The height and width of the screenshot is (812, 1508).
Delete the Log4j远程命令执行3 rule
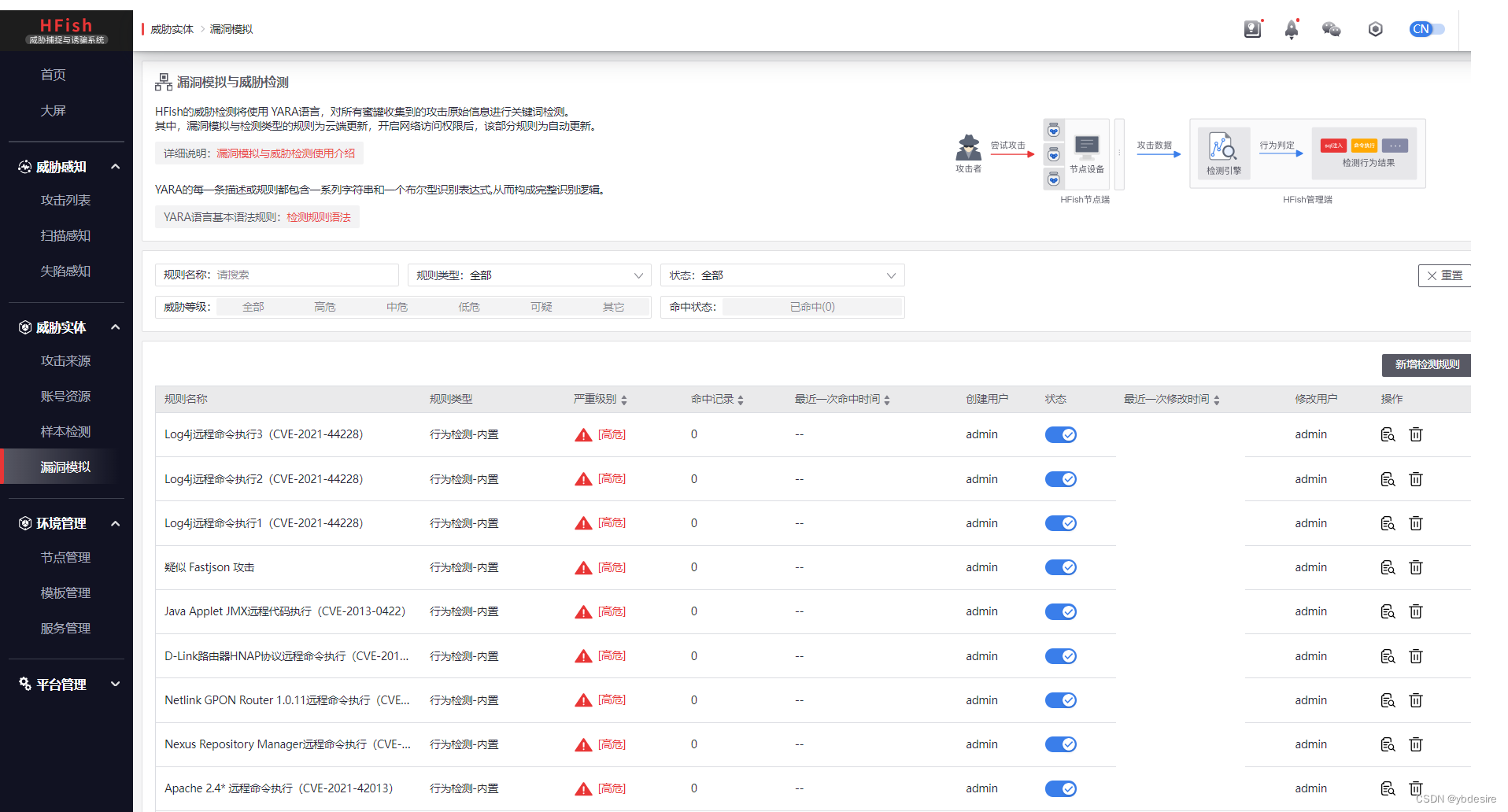coord(1415,434)
